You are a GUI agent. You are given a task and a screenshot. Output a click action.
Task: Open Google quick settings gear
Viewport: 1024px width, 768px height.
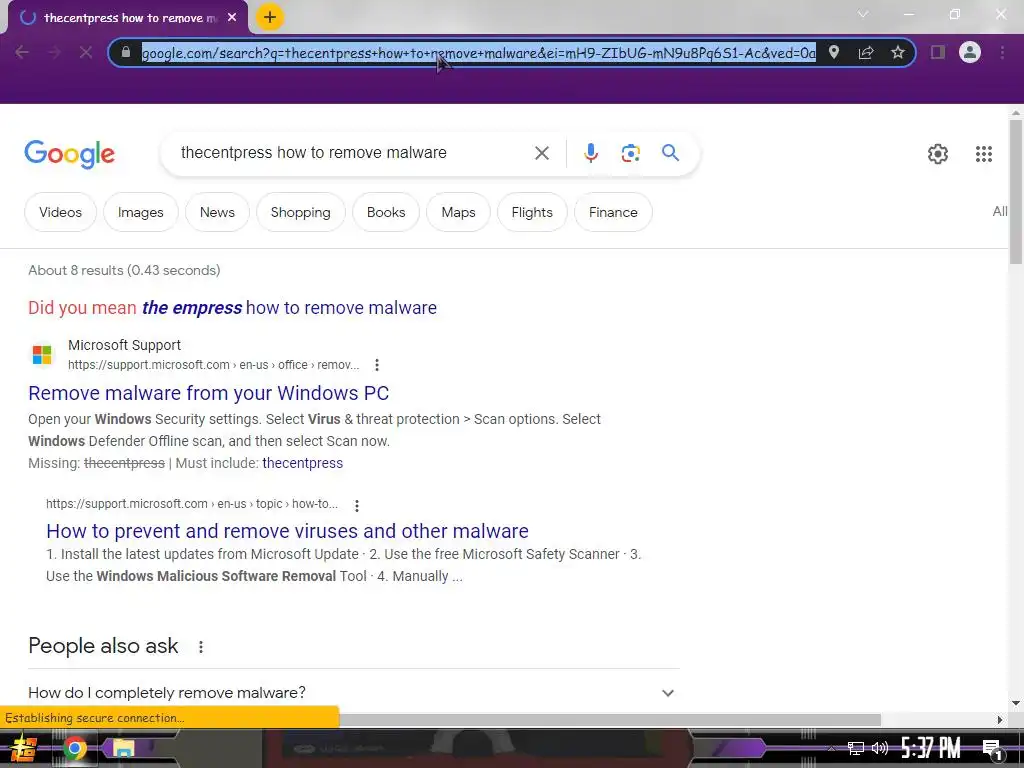click(x=938, y=154)
